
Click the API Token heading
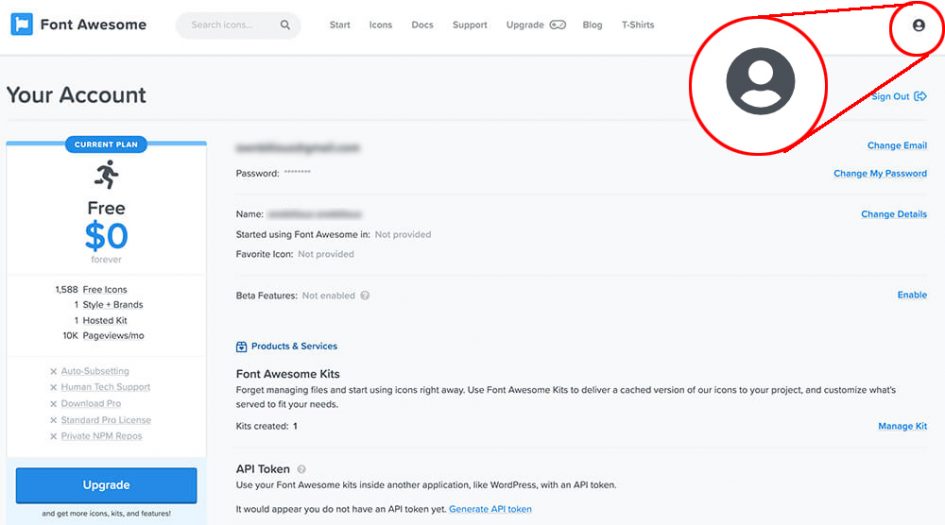tap(263, 469)
